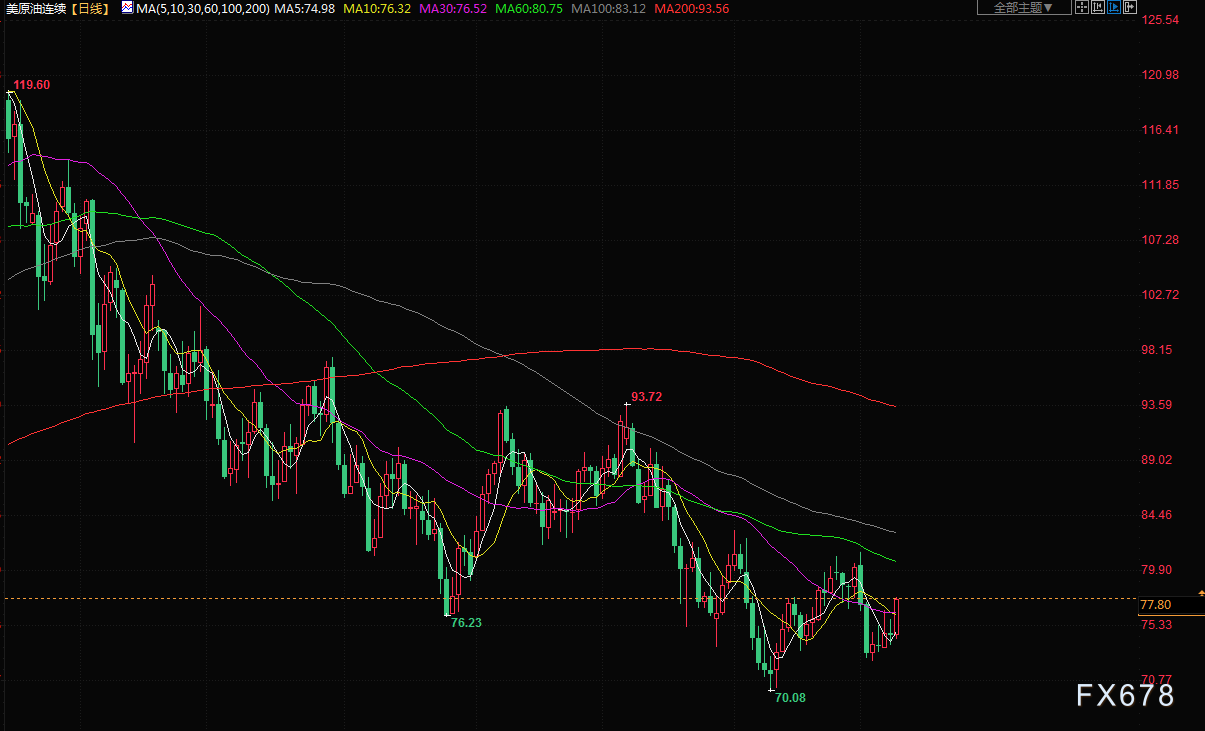The height and width of the screenshot is (731, 1205).
Task: Click the 70.08 lowest price label
Action: pyautogui.click(x=790, y=697)
